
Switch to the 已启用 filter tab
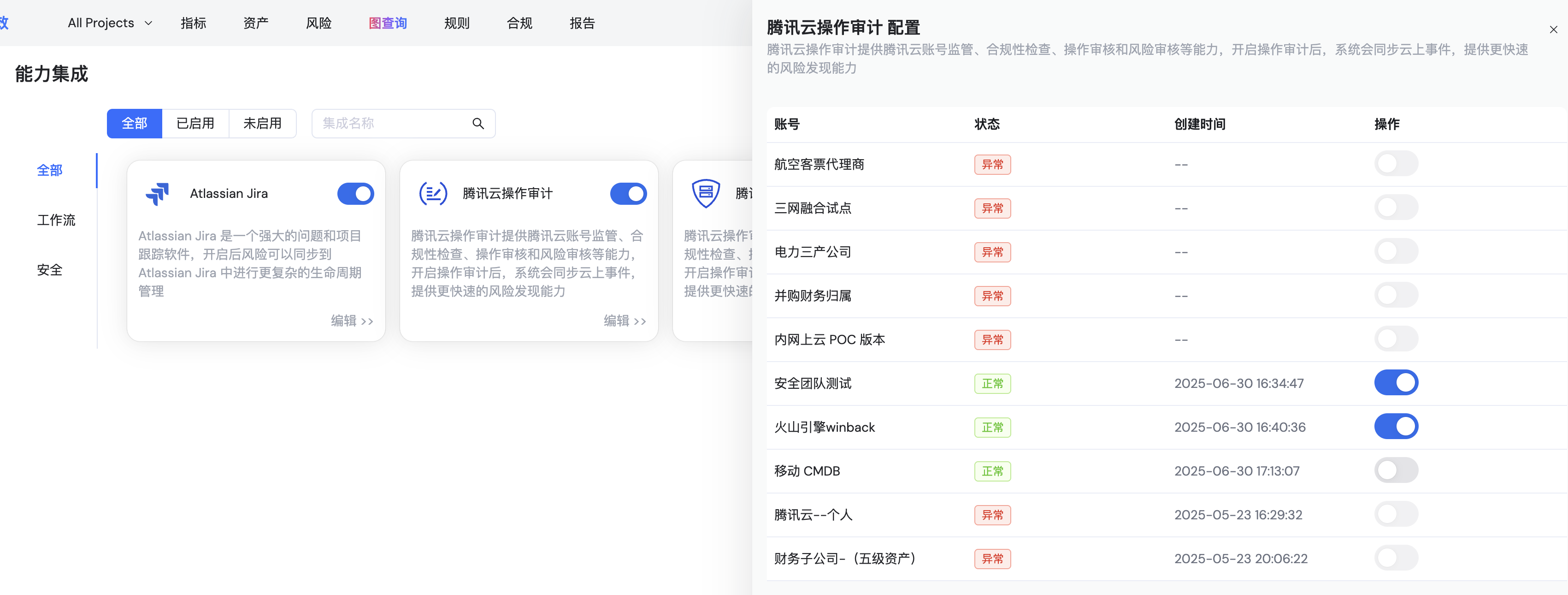click(x=195, y=124)
